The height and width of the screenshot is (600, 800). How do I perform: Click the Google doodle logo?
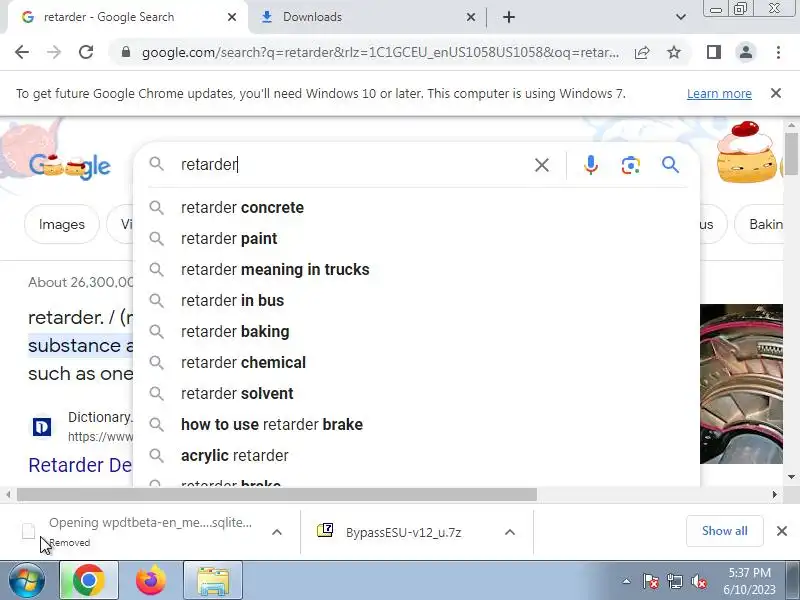(x=69, y=165)
